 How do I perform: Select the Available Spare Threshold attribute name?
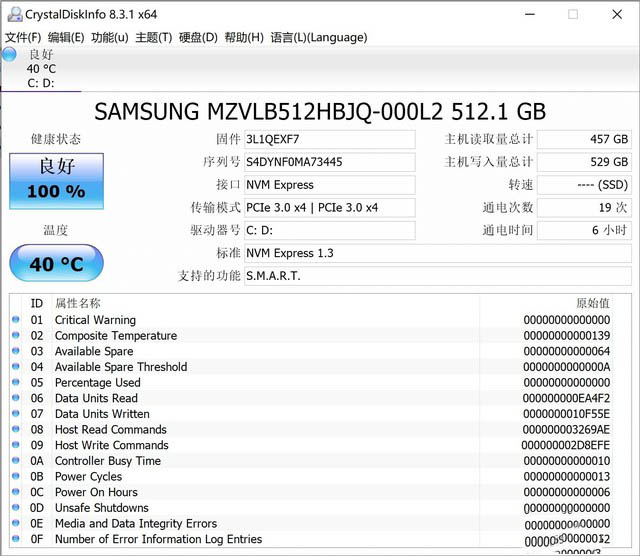coord(121,367)
